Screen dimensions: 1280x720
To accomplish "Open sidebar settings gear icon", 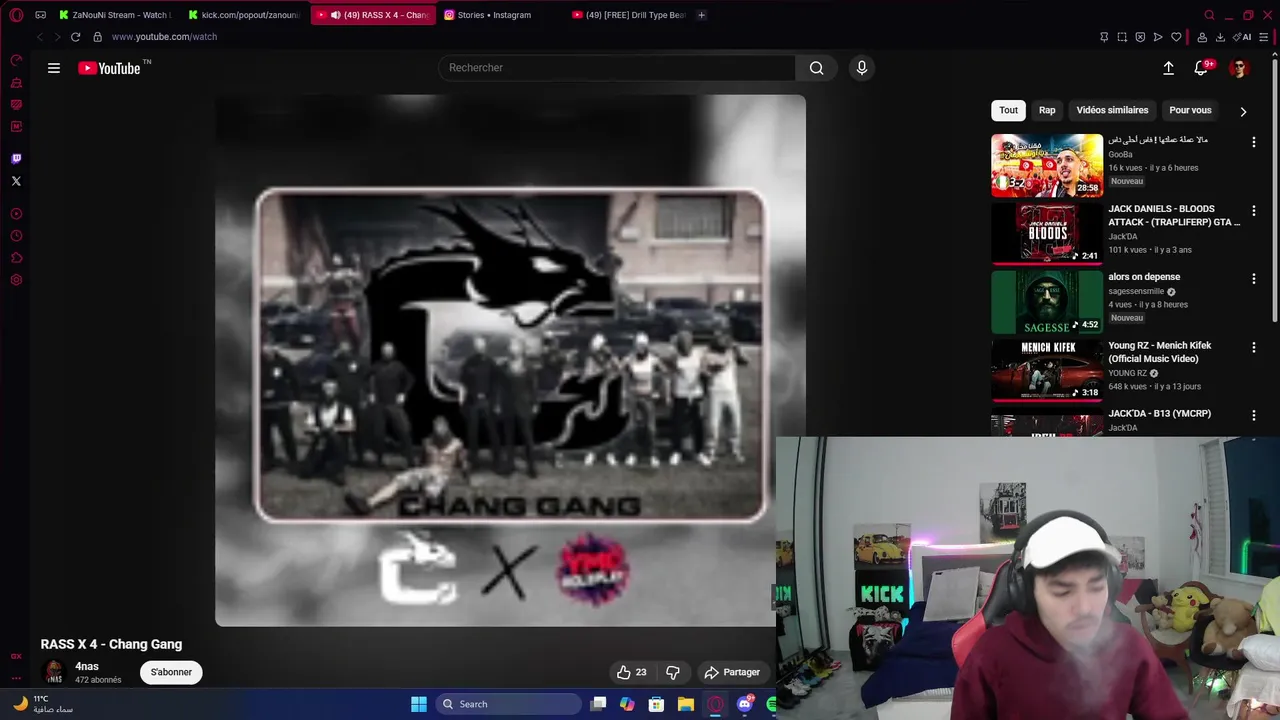I will (x=16, y=280).
